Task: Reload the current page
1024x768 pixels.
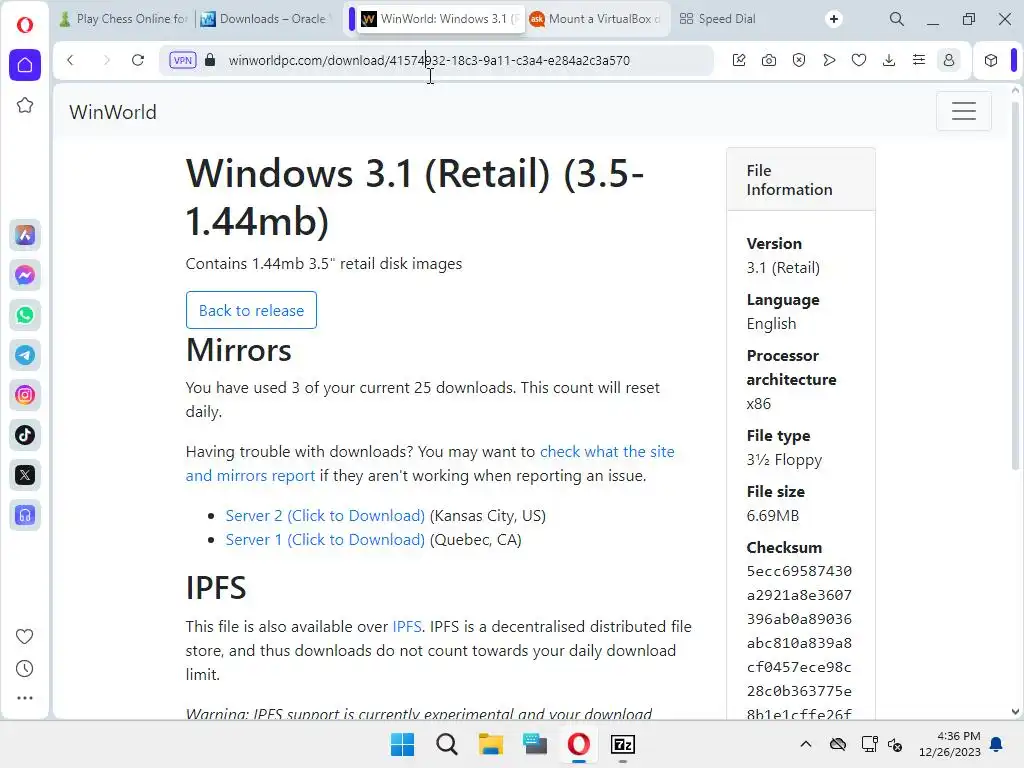Action: point(138,60)
